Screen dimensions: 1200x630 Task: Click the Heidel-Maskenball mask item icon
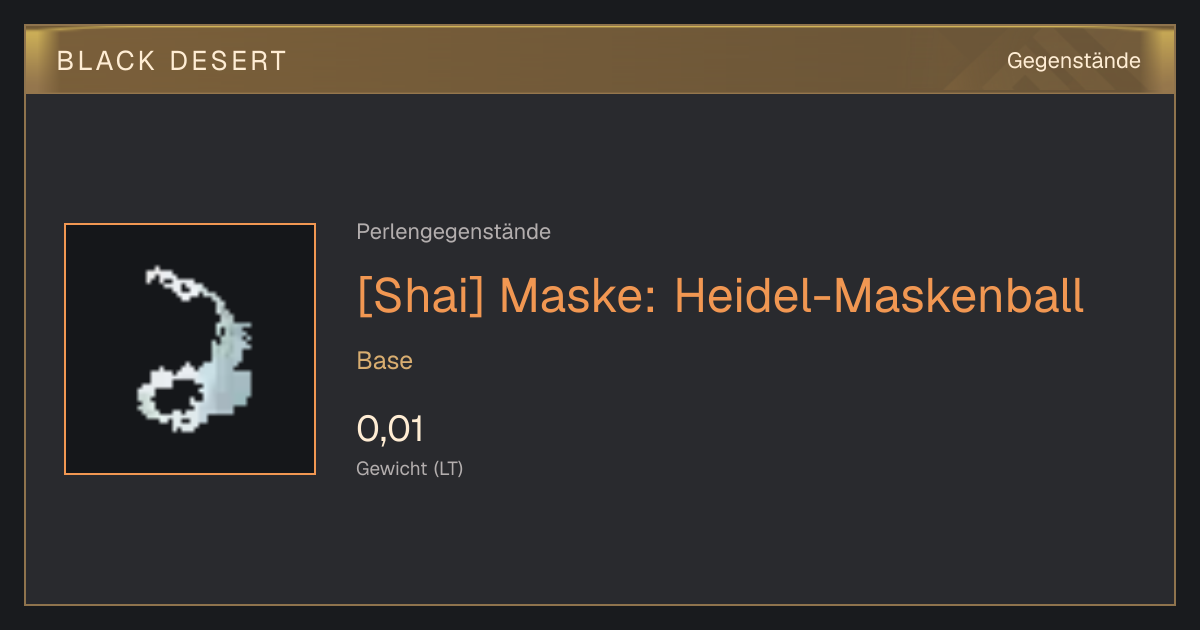195,349
